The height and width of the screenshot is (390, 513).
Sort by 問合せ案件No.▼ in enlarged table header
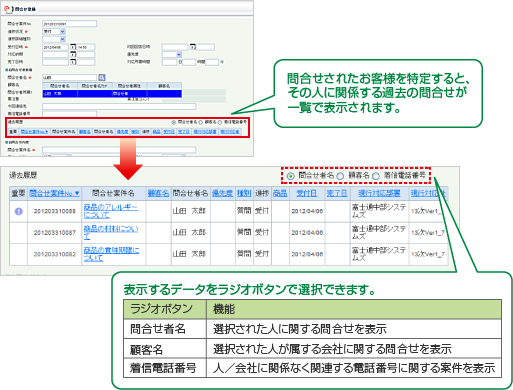(54, 193)
